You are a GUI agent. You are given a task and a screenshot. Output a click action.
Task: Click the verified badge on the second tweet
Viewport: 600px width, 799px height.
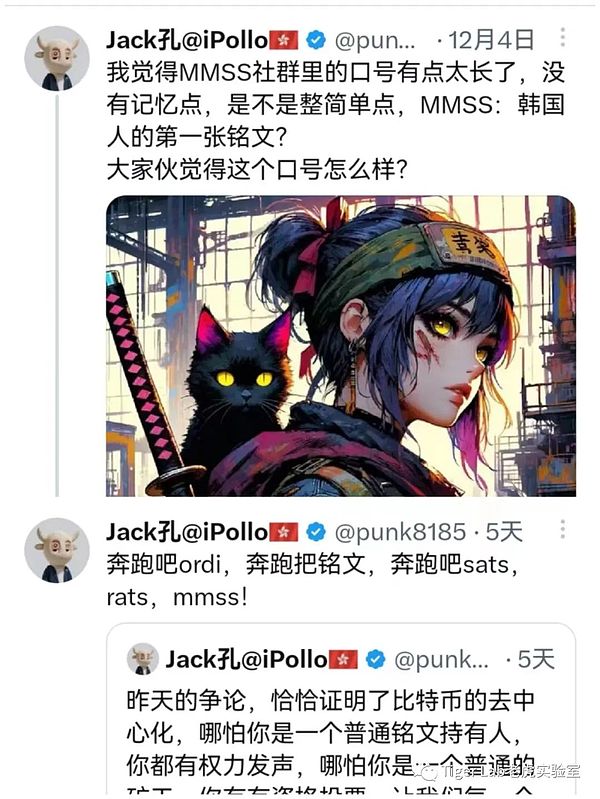coord(316,531)
